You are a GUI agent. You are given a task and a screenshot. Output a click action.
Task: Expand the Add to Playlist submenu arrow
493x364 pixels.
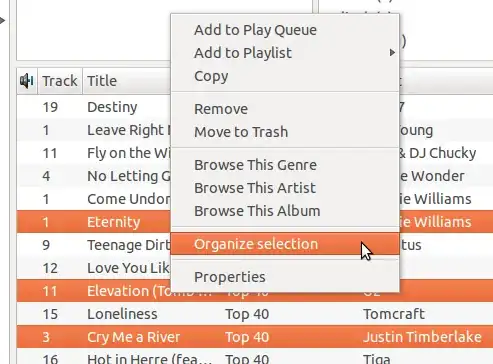click(x=392, y=53)
